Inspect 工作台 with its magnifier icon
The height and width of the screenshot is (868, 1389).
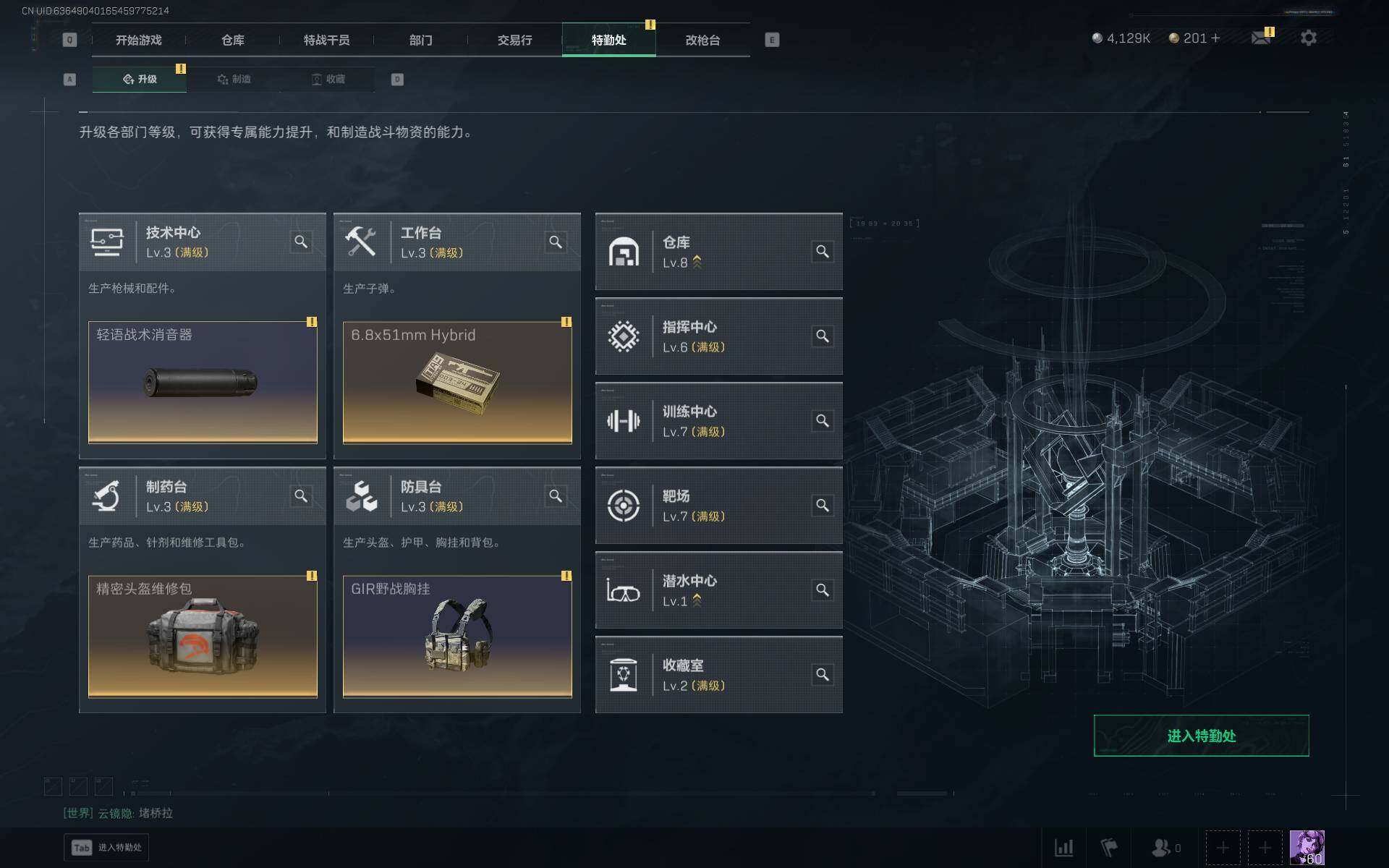point(556,242)
